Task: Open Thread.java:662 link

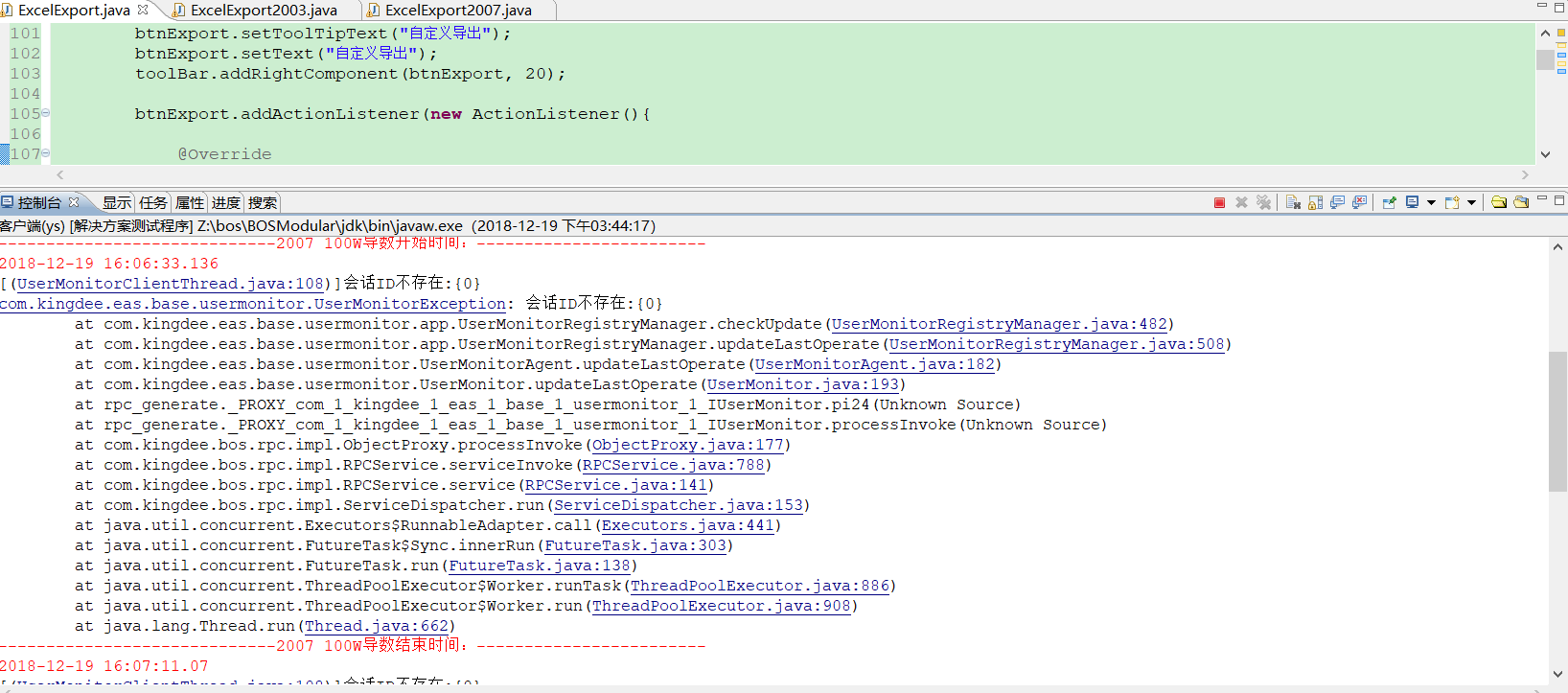Action: [x=377, y=626]
